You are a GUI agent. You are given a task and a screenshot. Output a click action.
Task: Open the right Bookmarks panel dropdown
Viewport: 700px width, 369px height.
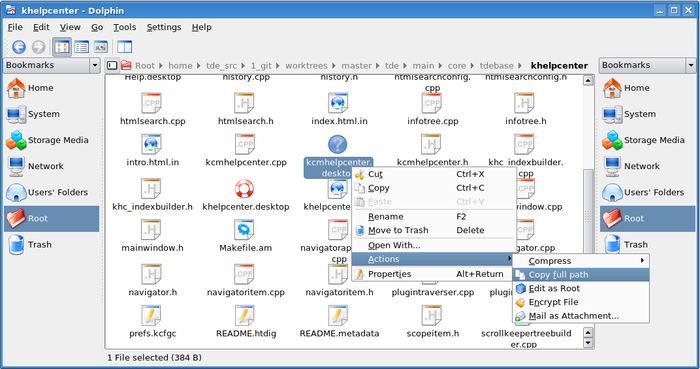click(691, 65)
